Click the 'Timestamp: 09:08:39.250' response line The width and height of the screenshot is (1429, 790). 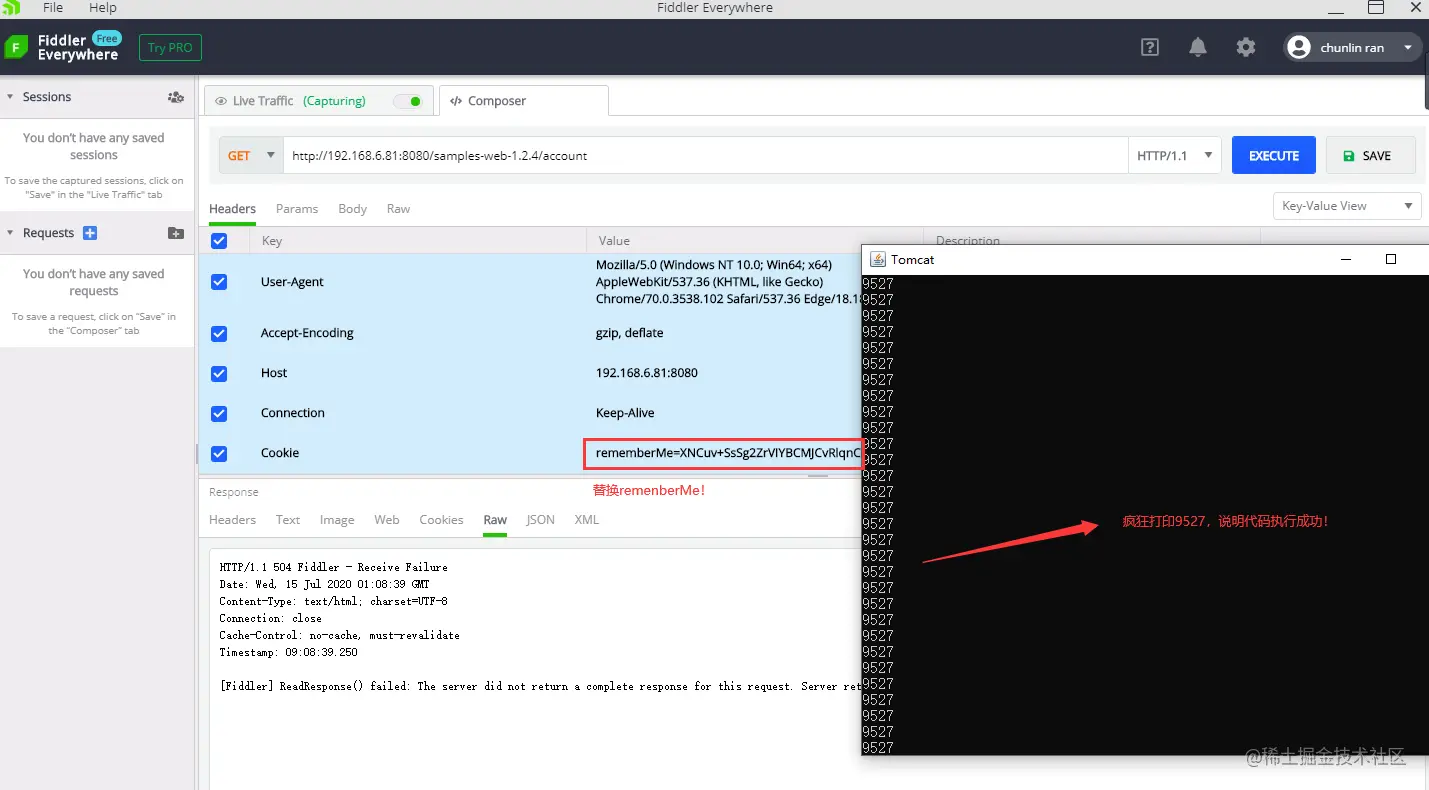(x=289, y=652)
